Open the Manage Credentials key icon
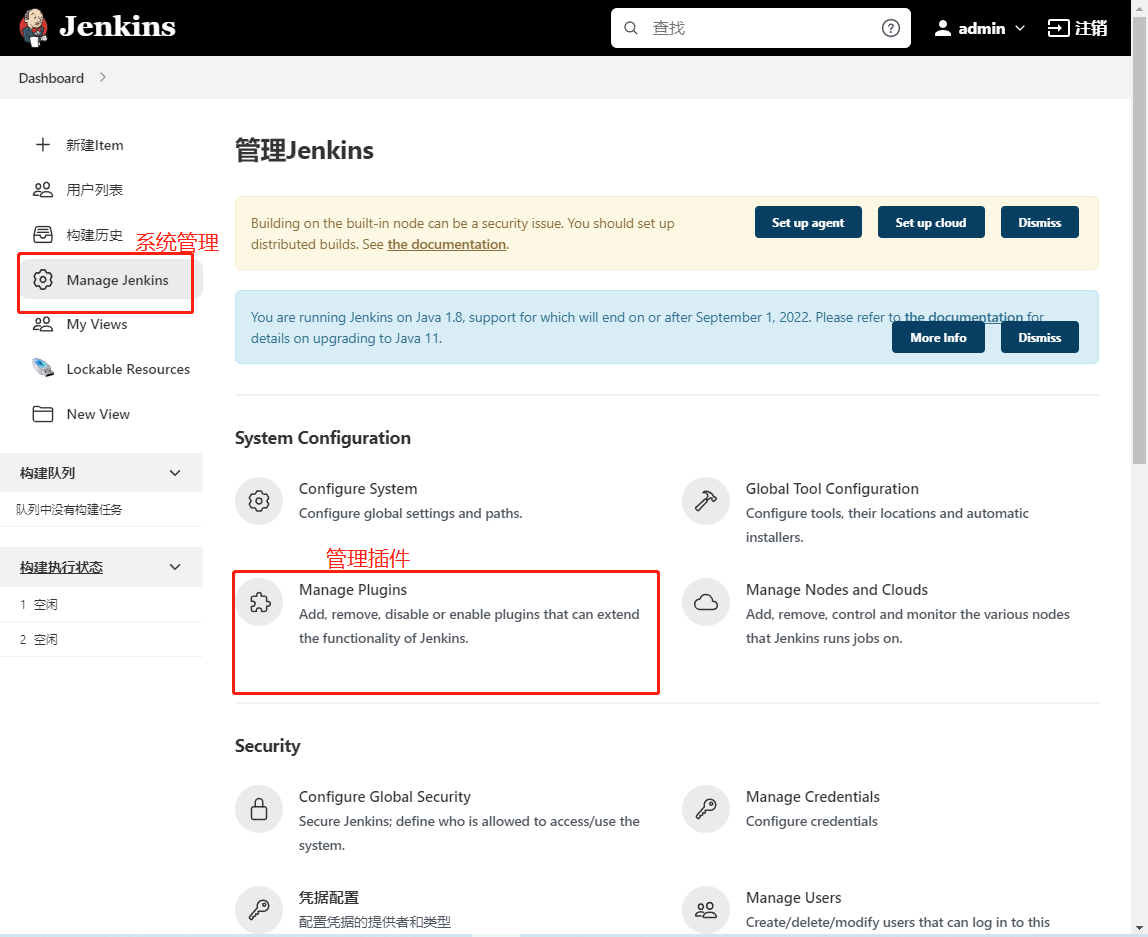This screenshot has width=1148, height=937. tap(706, 809)
